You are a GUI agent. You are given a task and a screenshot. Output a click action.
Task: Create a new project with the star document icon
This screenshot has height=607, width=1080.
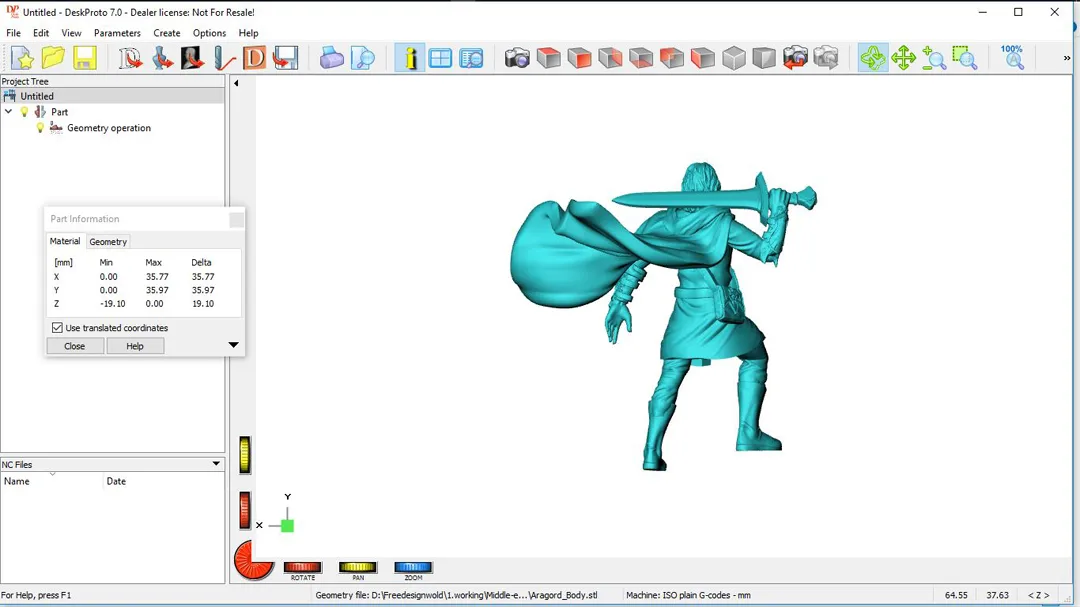tap(22, 58)
